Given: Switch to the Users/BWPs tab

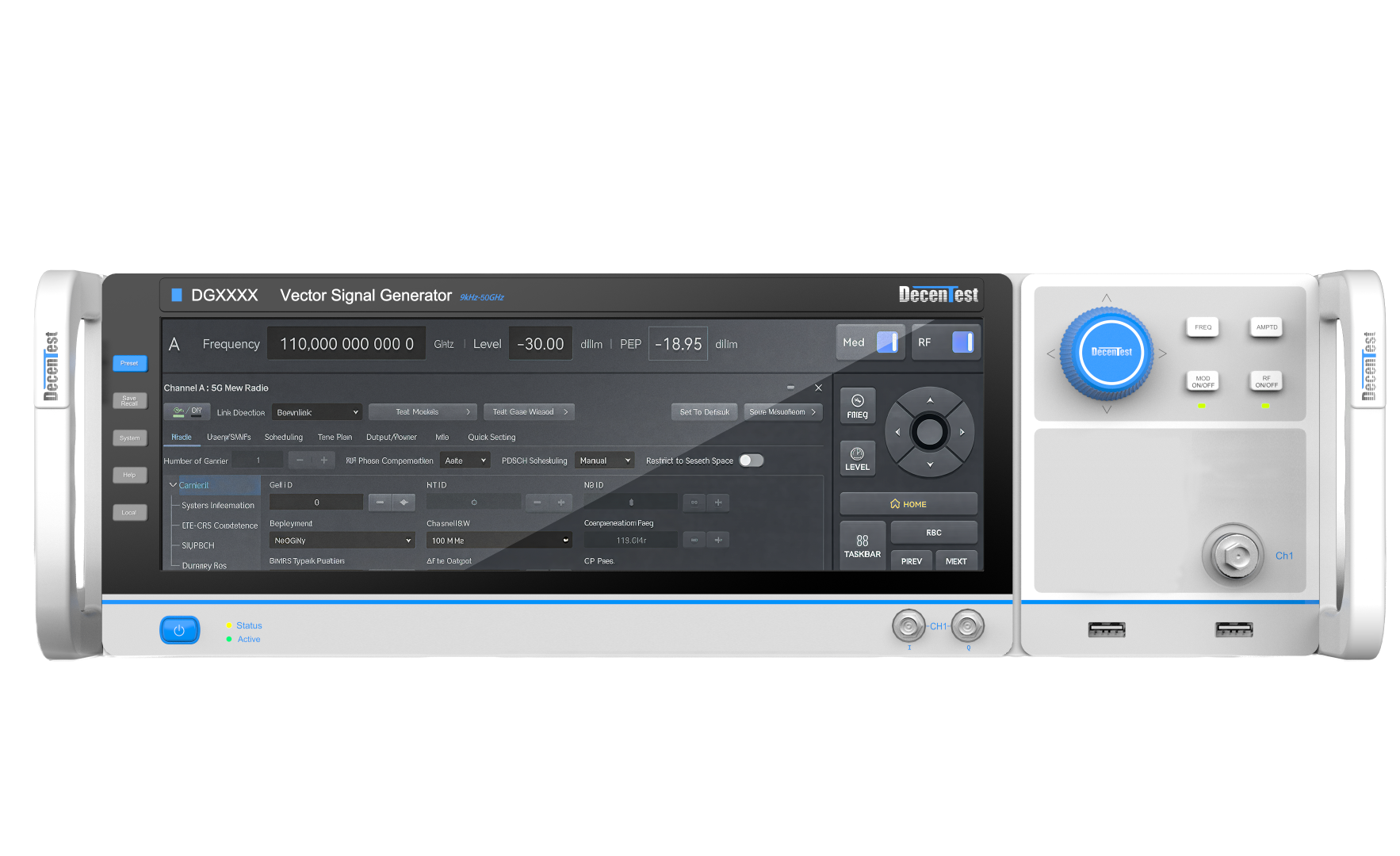Looking at the screenshot, I should (228, 438).
